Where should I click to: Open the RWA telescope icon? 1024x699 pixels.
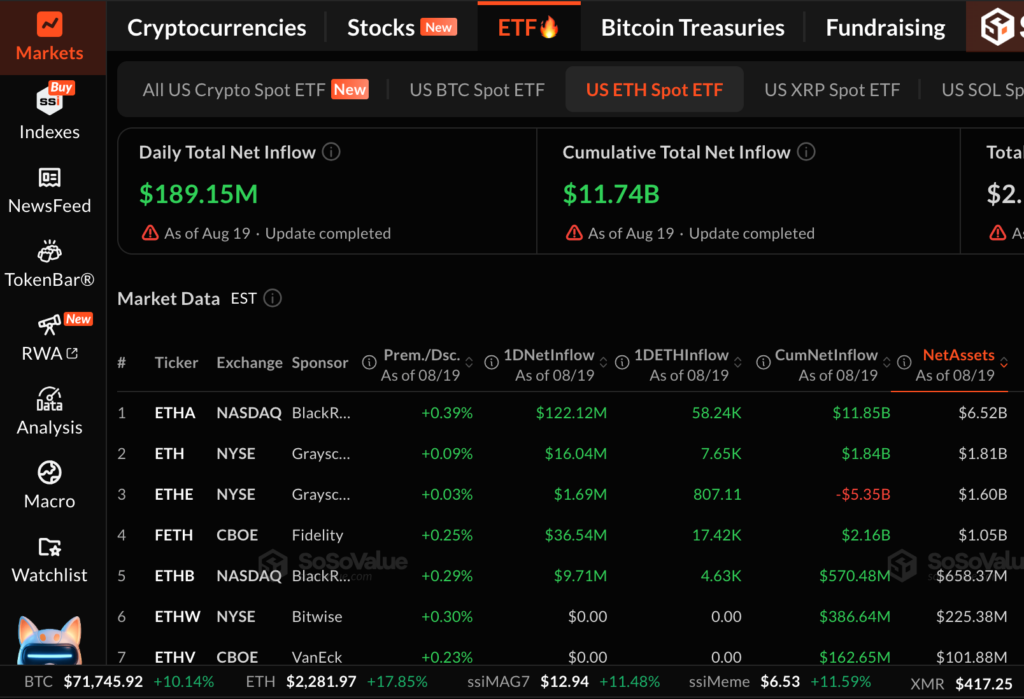pos(50,324)
